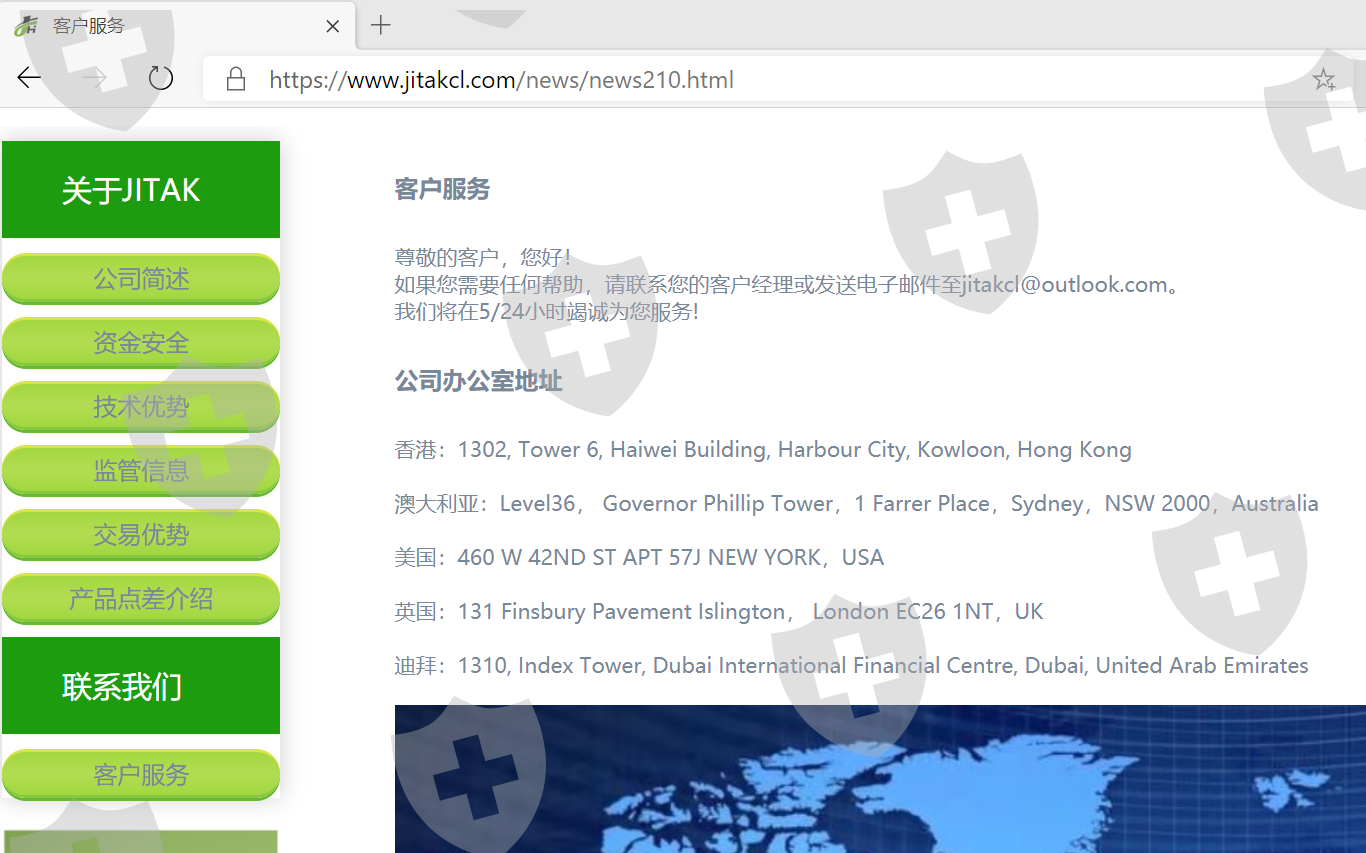Click the 联系我们 sidebar header
1366x853 pixels.
(x=141, y=686)
